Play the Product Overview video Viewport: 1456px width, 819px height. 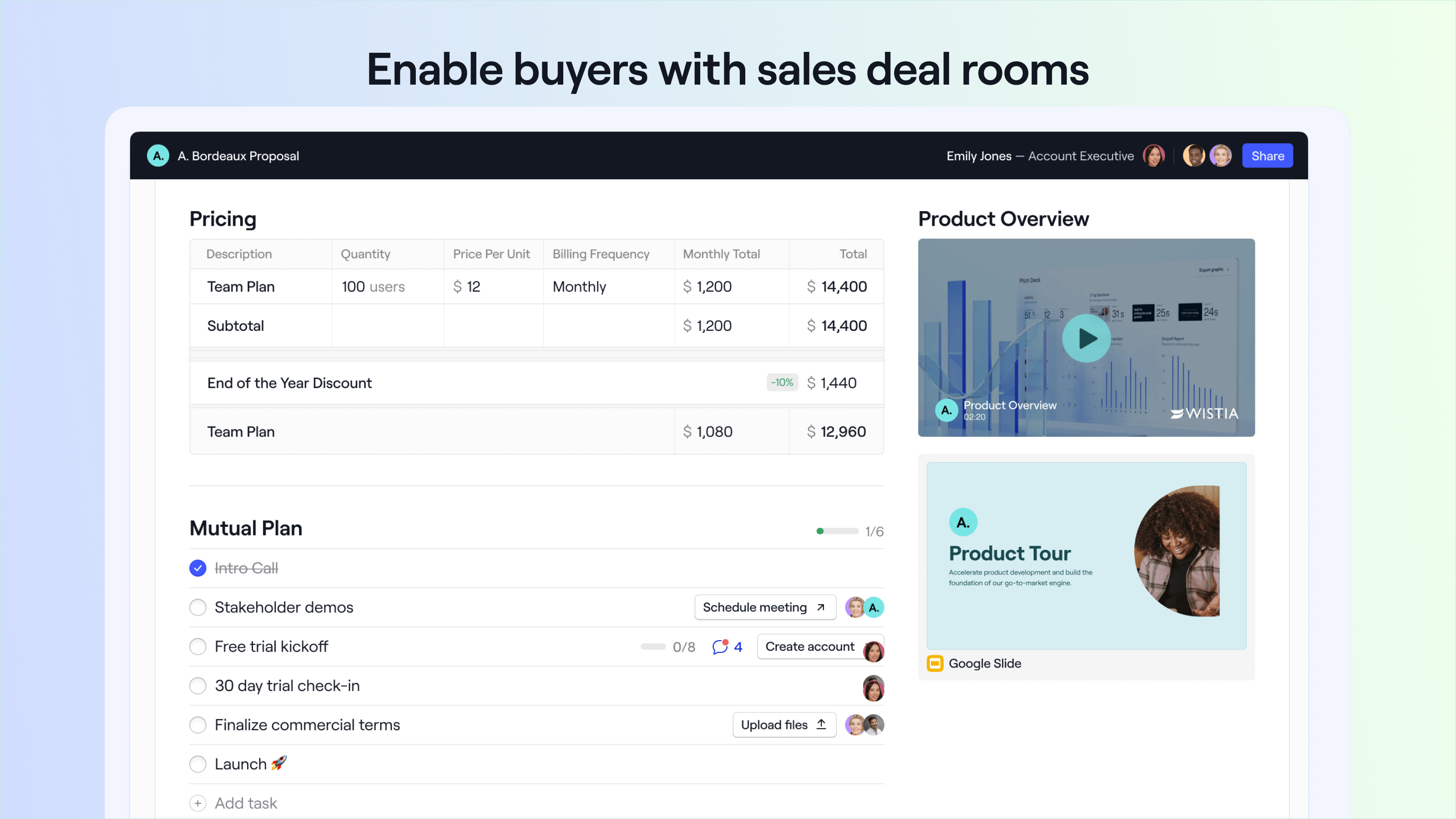tap(1086, 338)
